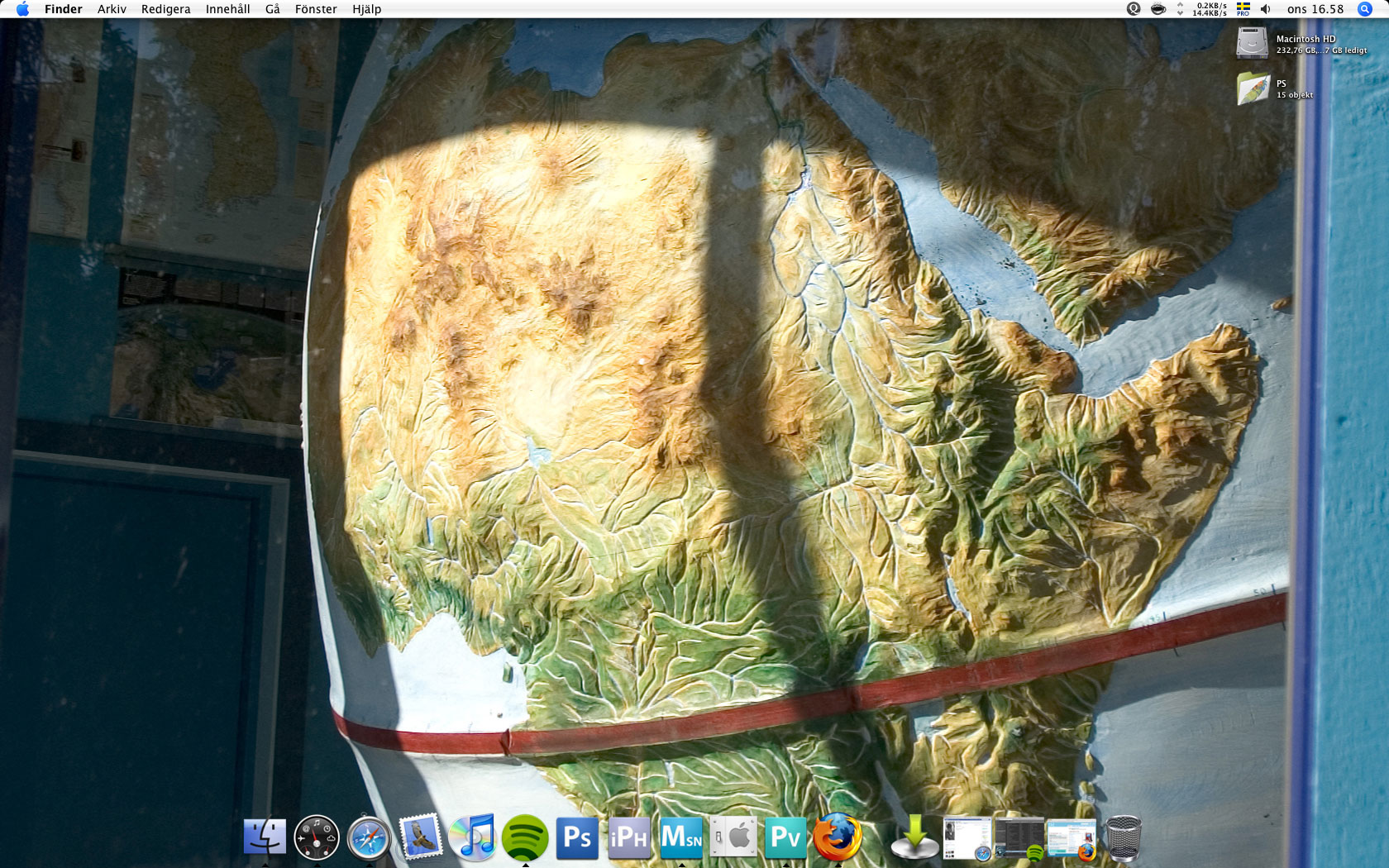The image size is (1389, 868).
Task: Open the Pv icon in the Dock
Action: click(785, 837)
